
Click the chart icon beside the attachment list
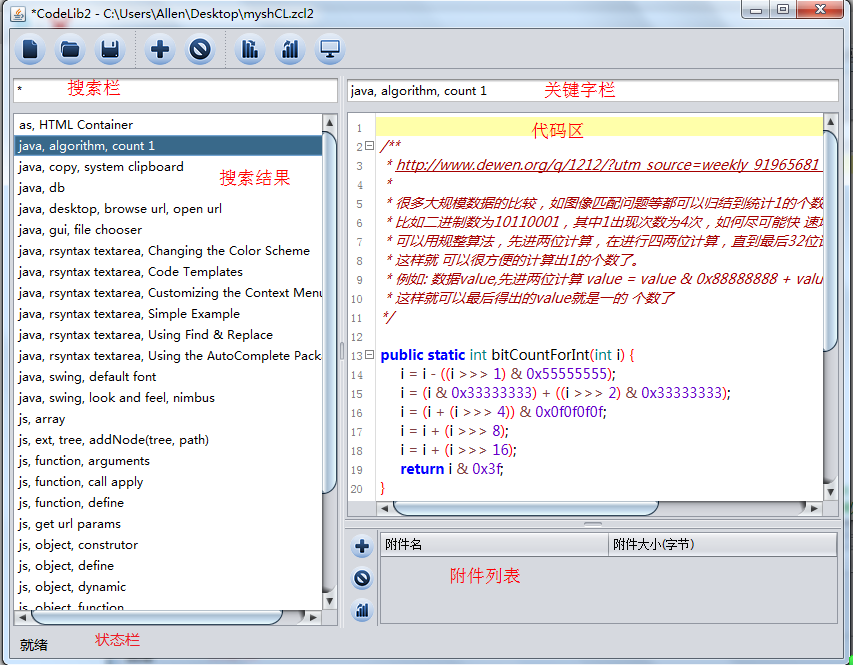(362, 610)
